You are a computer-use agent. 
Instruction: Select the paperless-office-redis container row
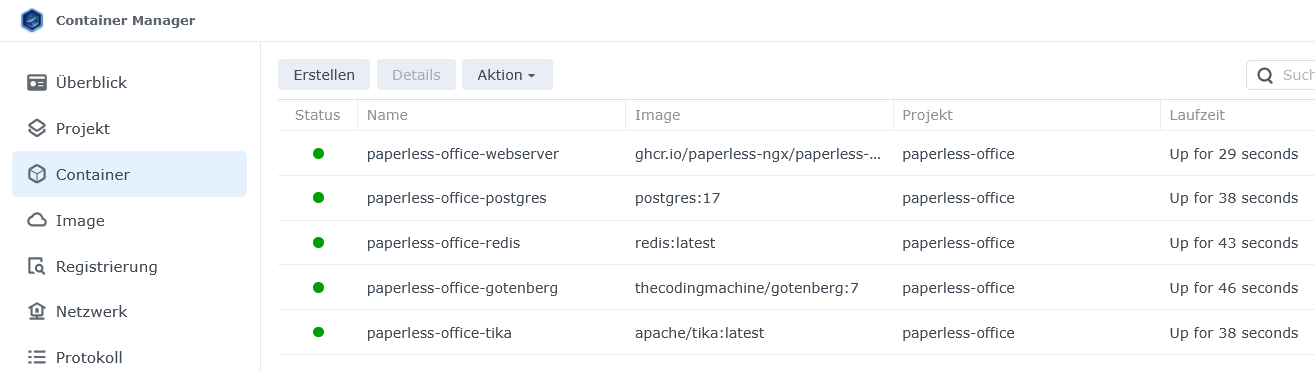tap(796, 243)
